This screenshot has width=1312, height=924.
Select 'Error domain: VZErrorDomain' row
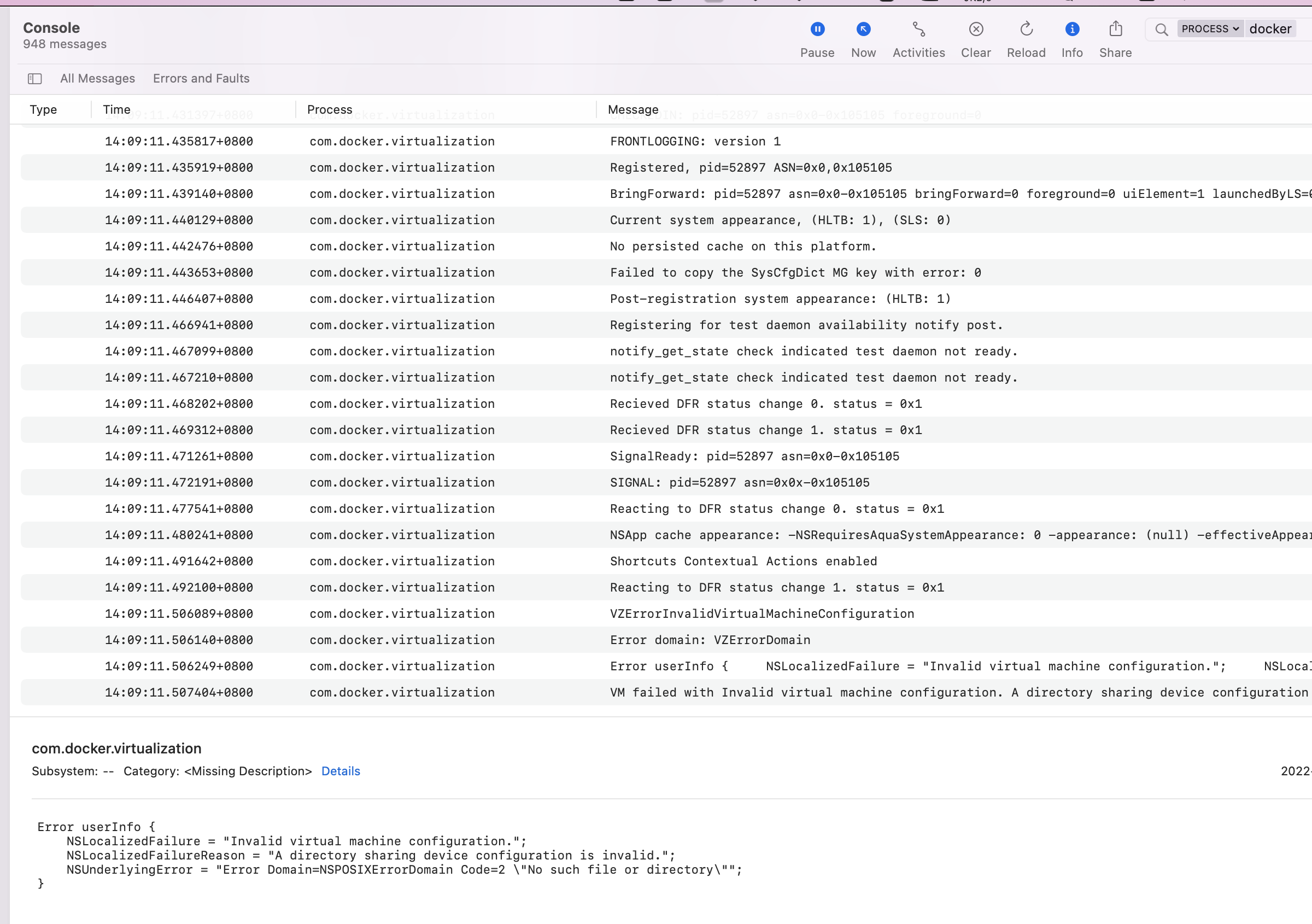(x=666, y=641)
